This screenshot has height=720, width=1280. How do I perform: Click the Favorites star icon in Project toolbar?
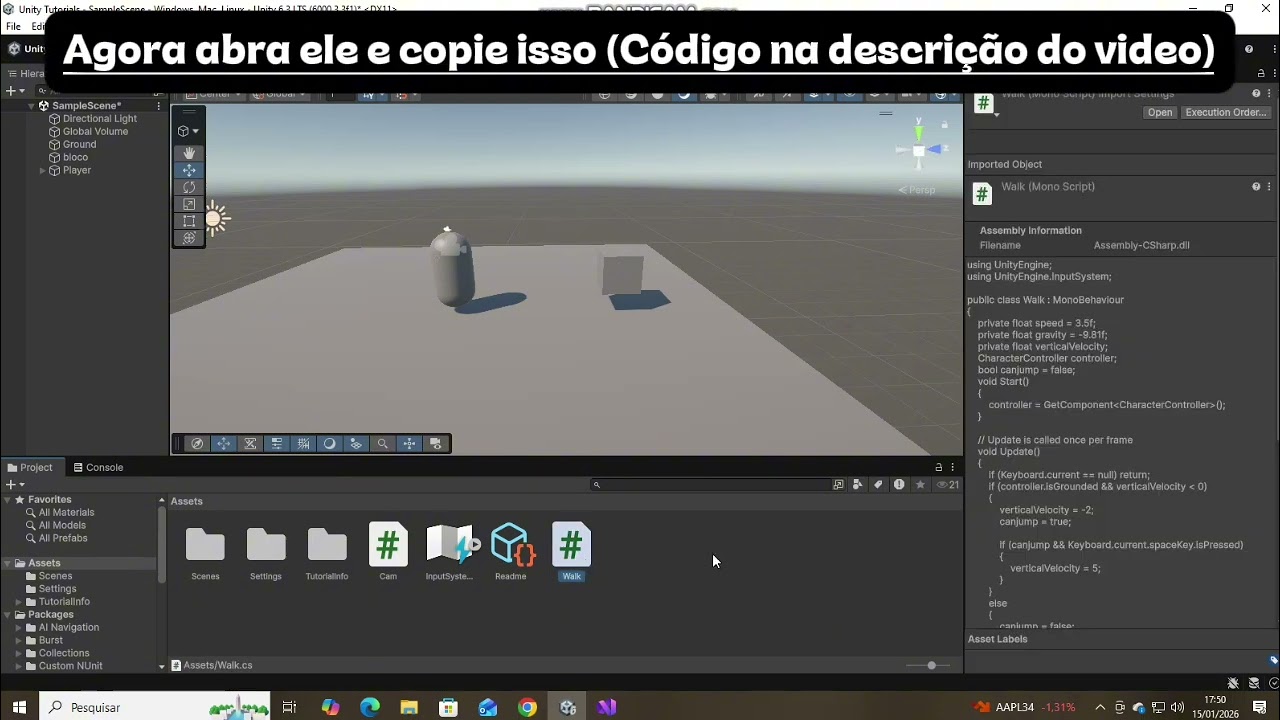click(x=920, y=485)
